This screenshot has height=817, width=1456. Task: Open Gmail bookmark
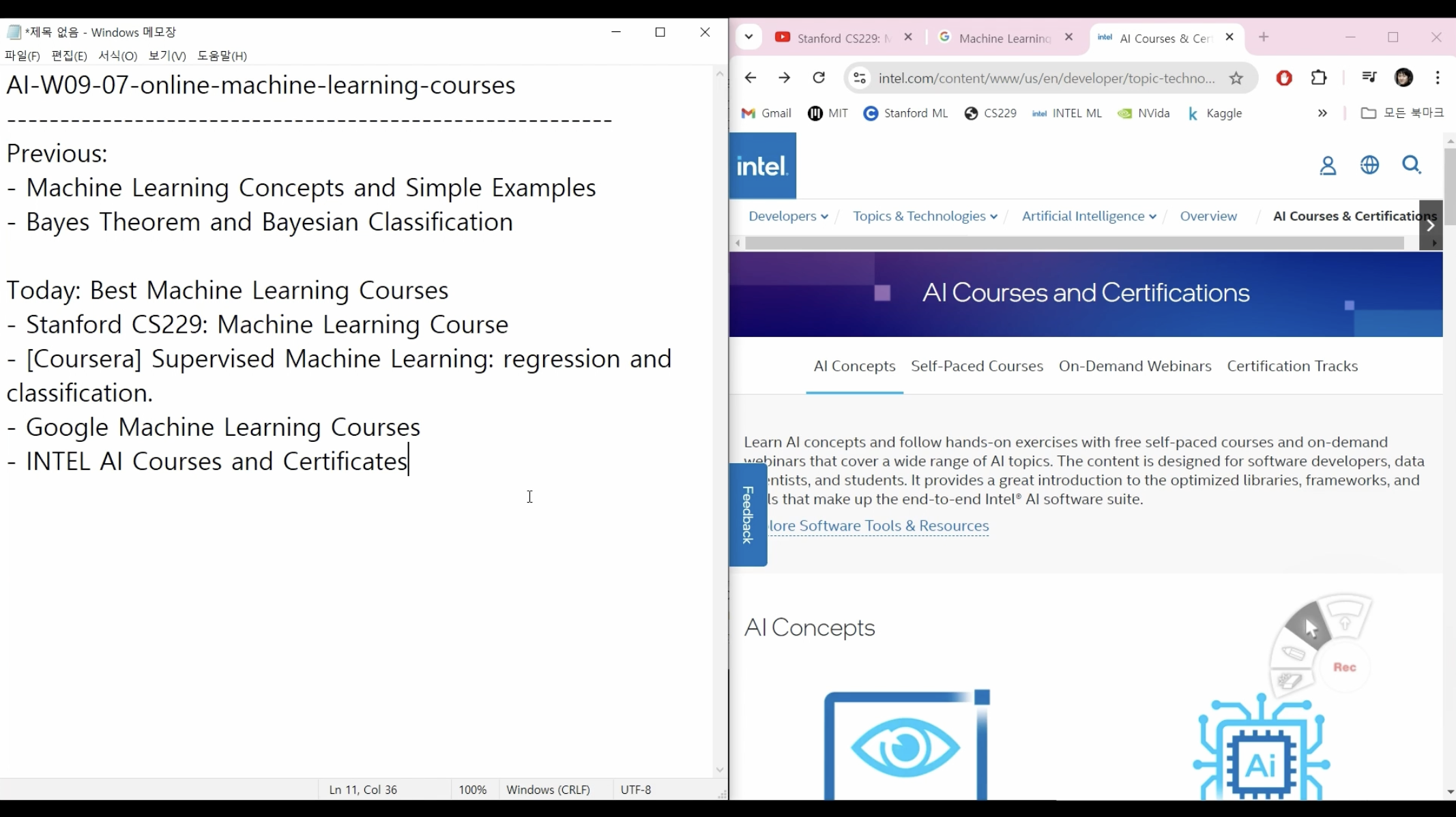click(766, 113)
